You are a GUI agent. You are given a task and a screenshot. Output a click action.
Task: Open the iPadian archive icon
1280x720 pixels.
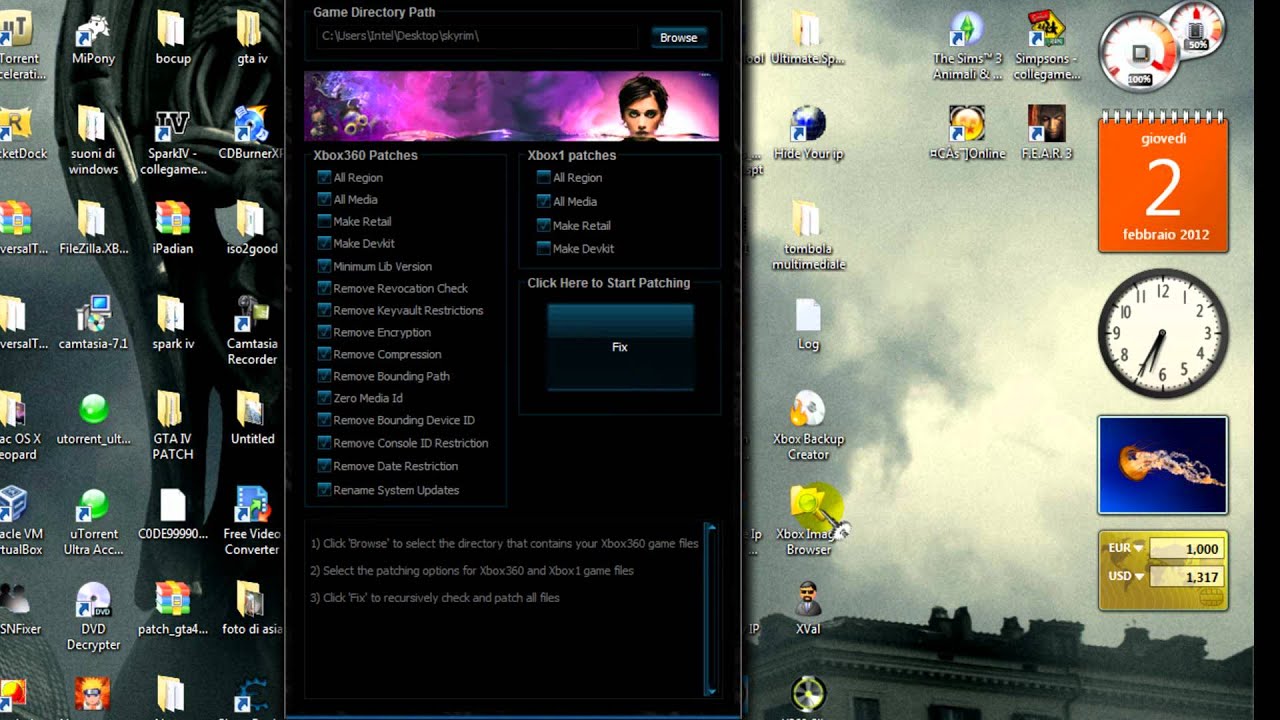click(x=173, y=227)
